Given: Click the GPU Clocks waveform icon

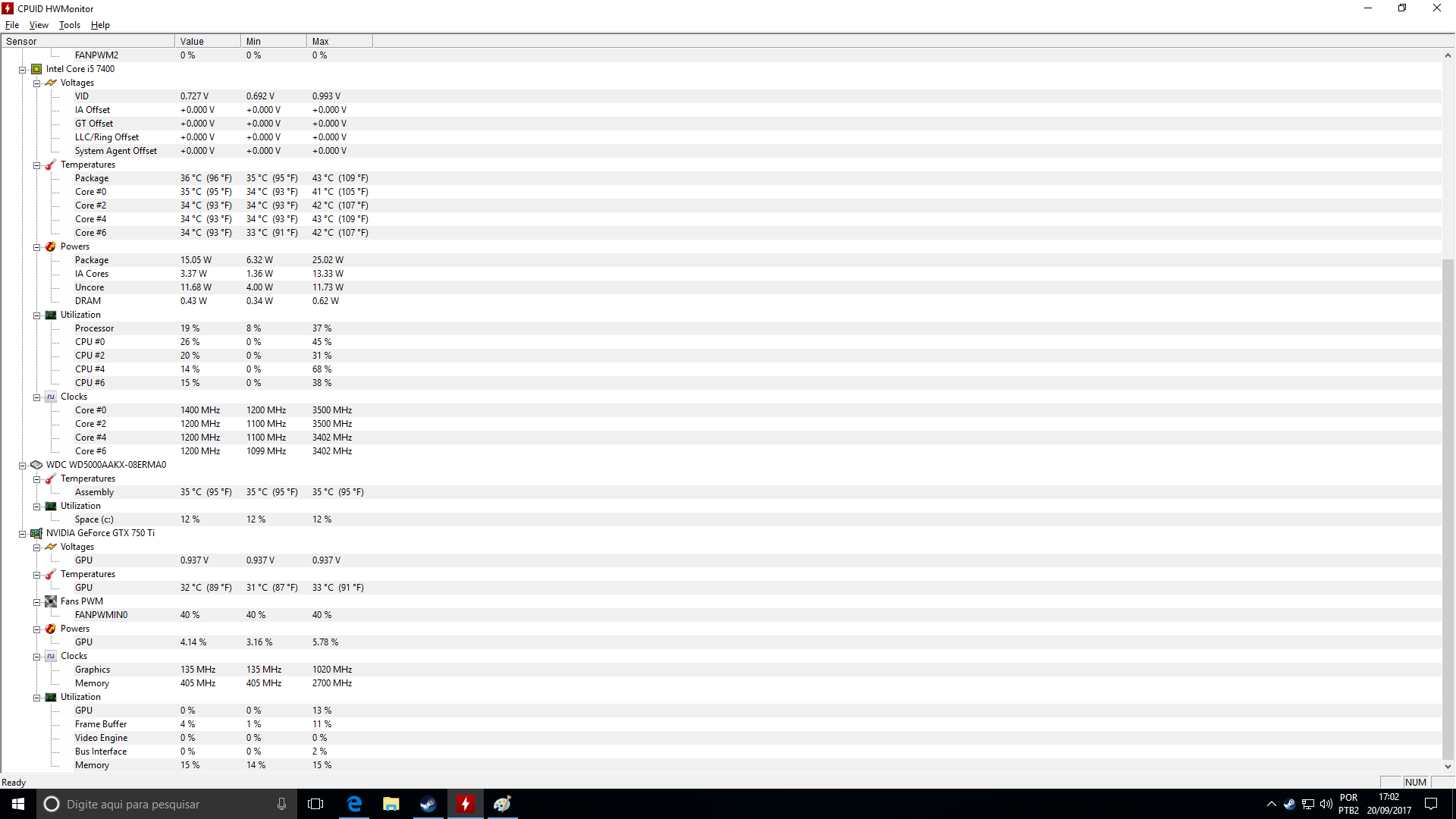Looking at the screenshot, I should (x=51, y=656).
